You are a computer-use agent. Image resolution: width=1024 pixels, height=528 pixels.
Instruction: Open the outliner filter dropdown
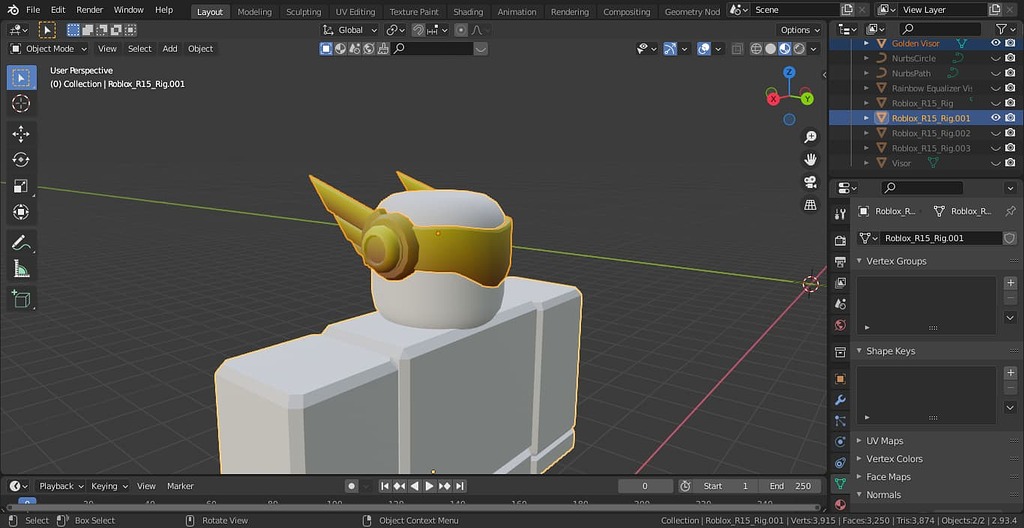coord(1005,29)
